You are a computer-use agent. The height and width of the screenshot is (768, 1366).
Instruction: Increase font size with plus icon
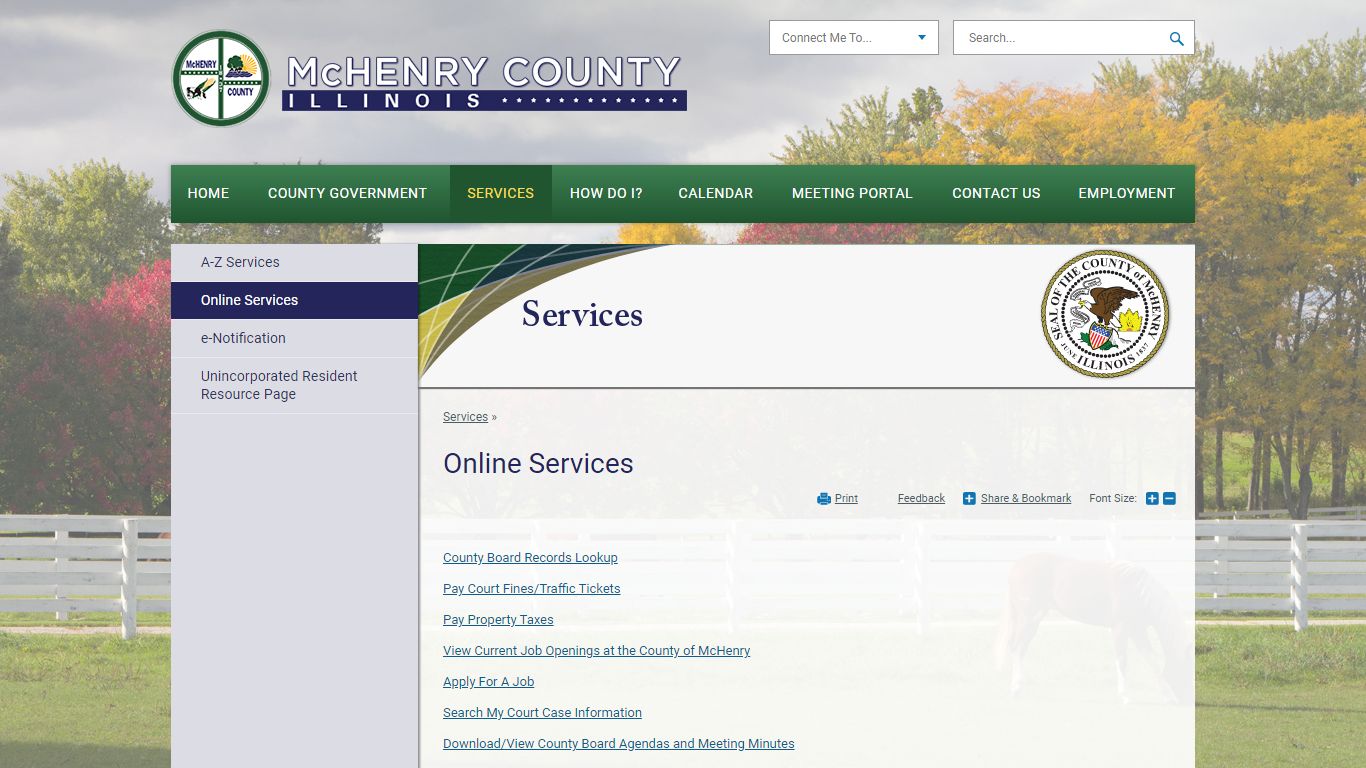(1152, 498)
